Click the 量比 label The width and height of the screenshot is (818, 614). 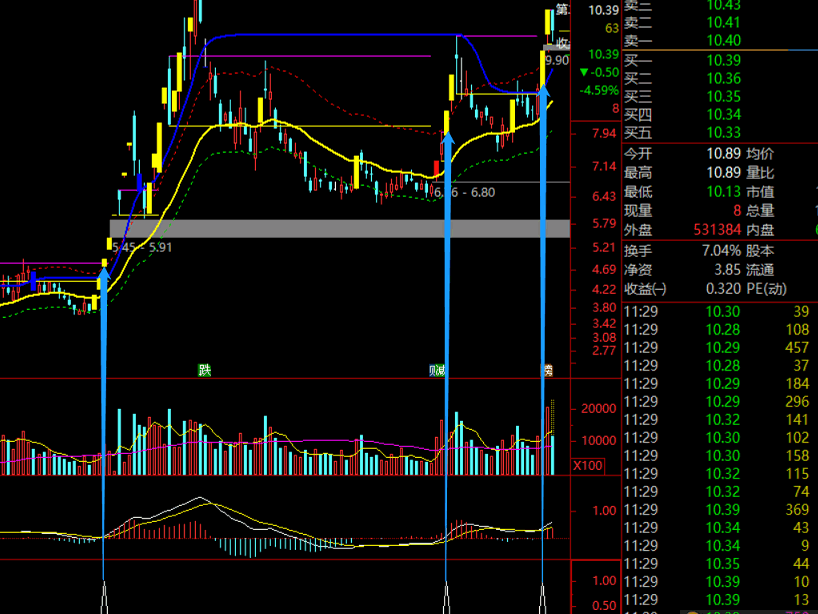(760, 172)
